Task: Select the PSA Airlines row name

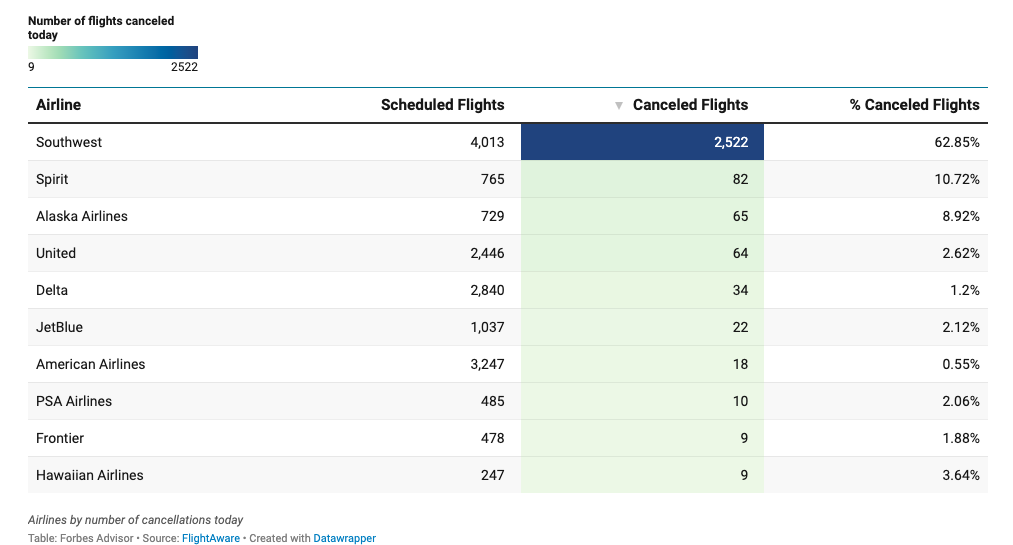Action: tap(74, 401)
